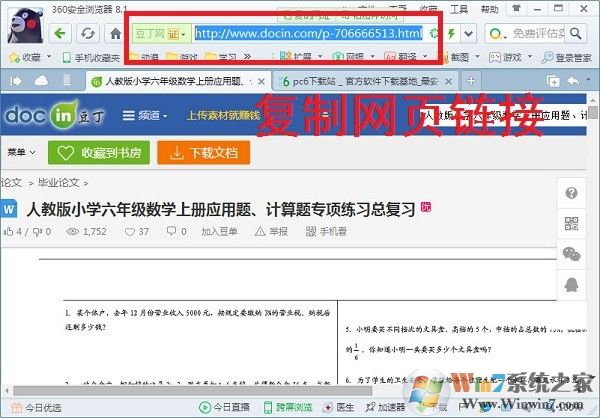Image resolution: width=600 pixels, height=418 pixels.
Task: Click the browser back arrow button
Action: [x=60, y=34]
